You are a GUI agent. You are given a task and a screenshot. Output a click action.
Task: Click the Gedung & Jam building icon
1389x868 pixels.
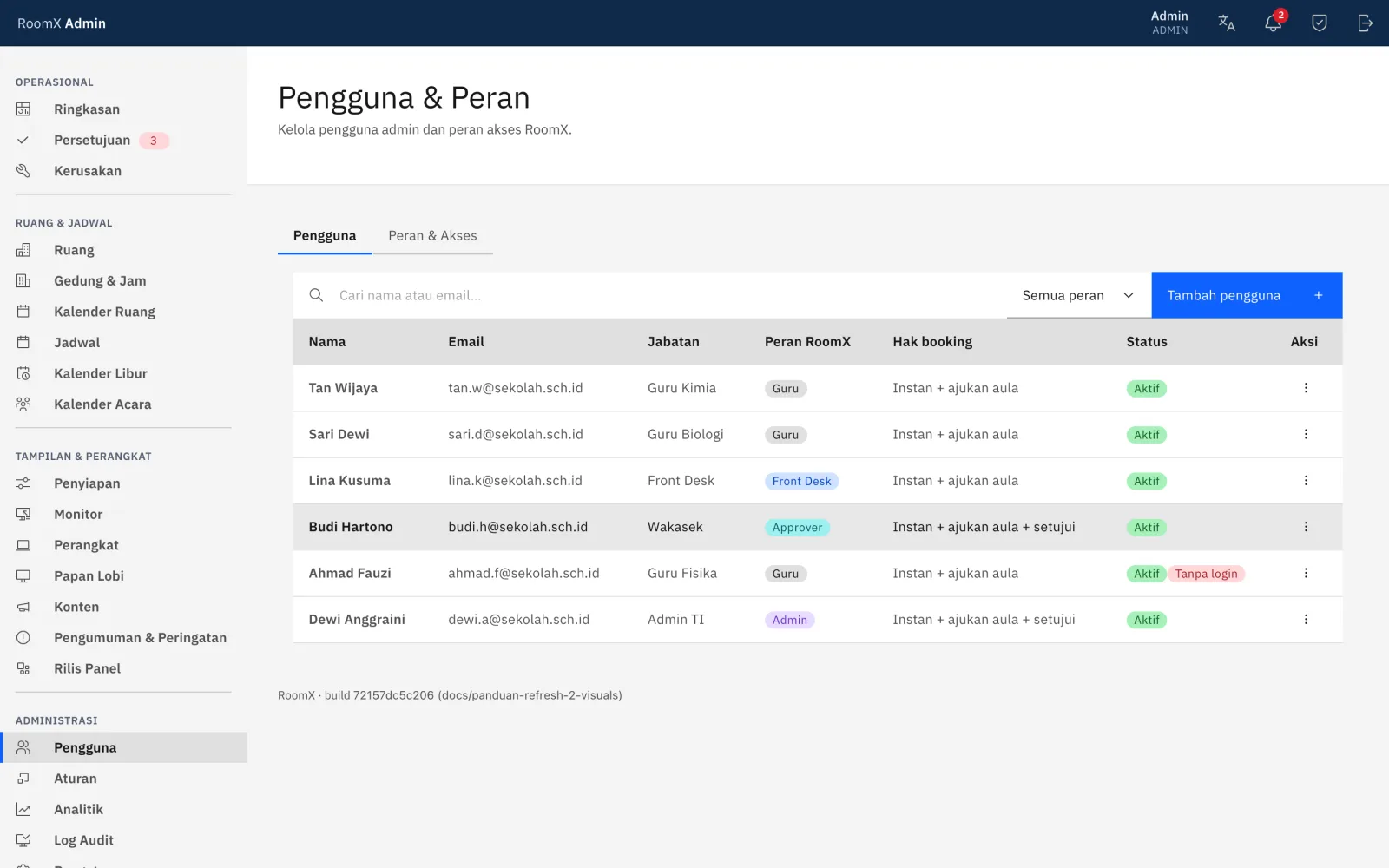point(23,281)
